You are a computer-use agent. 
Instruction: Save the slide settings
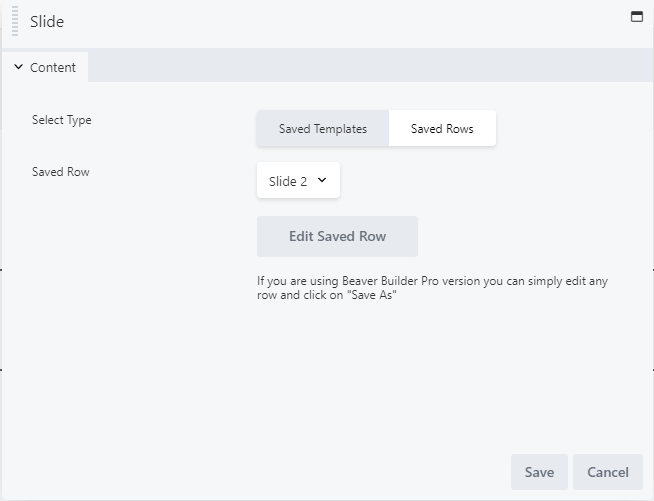[539, 472]
